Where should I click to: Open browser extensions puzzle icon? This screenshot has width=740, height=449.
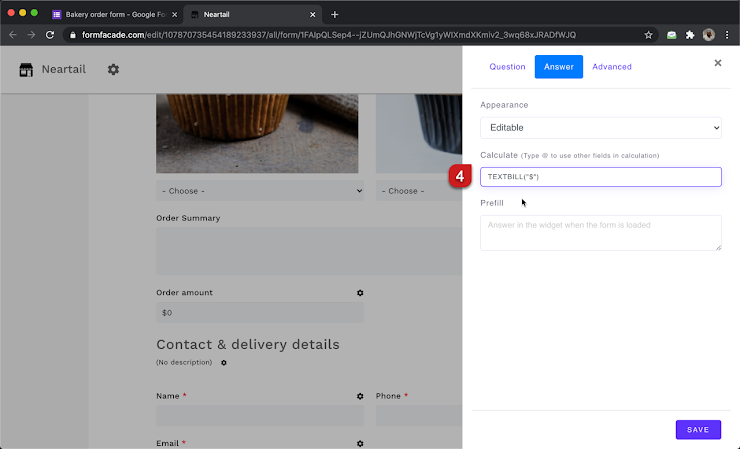point(690,34)
